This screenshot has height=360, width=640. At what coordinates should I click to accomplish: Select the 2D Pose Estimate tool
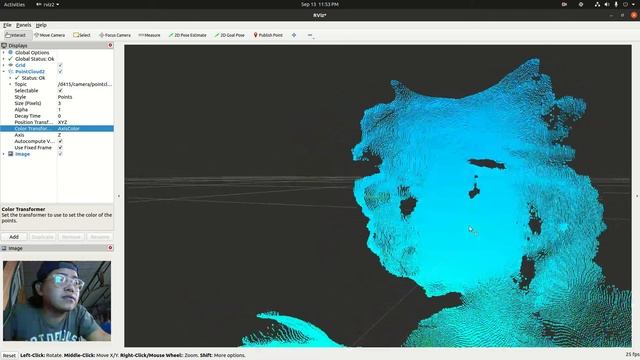tap(188, 35)
